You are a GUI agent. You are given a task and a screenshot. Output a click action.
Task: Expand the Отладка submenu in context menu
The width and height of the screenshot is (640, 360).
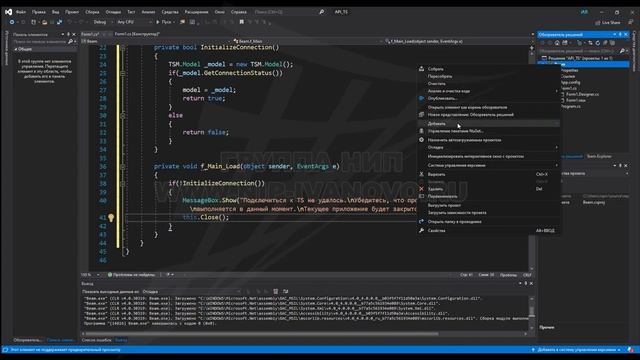point(488,147)
